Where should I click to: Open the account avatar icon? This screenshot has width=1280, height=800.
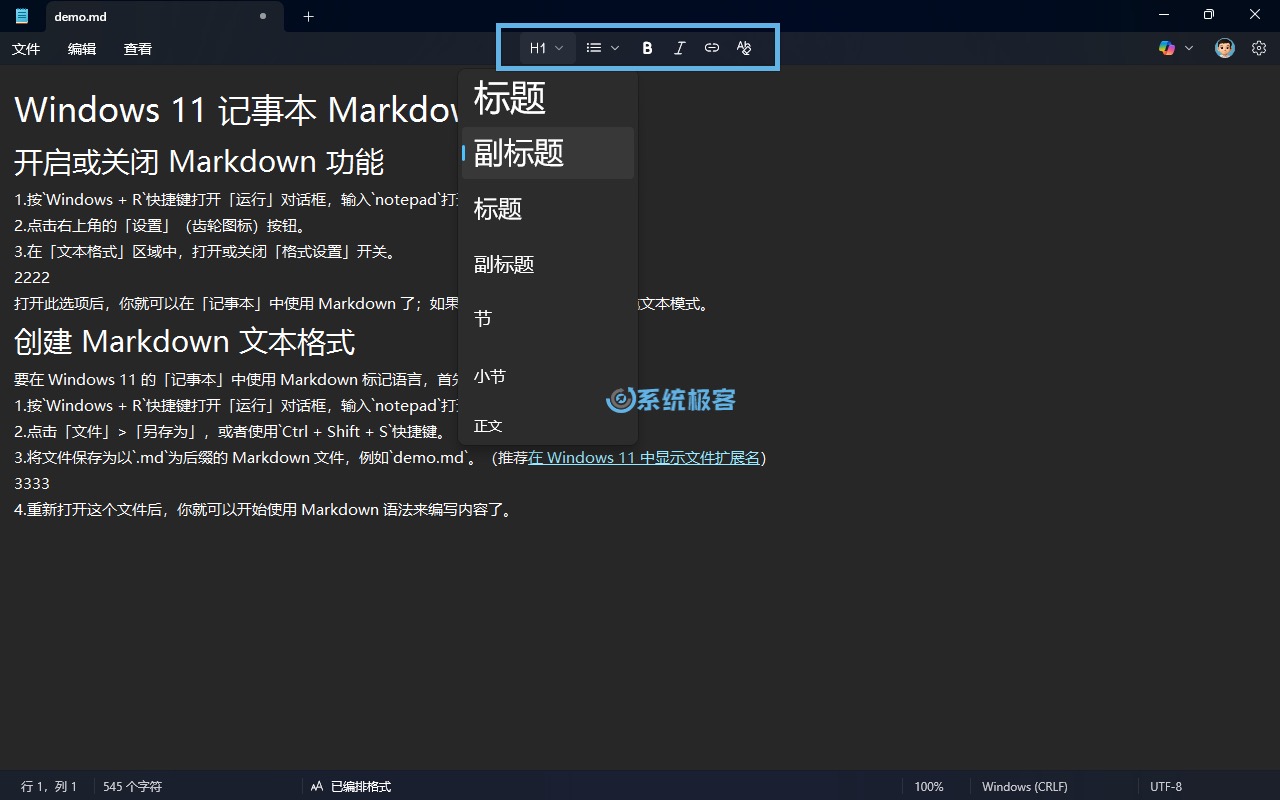[1225, 48]
